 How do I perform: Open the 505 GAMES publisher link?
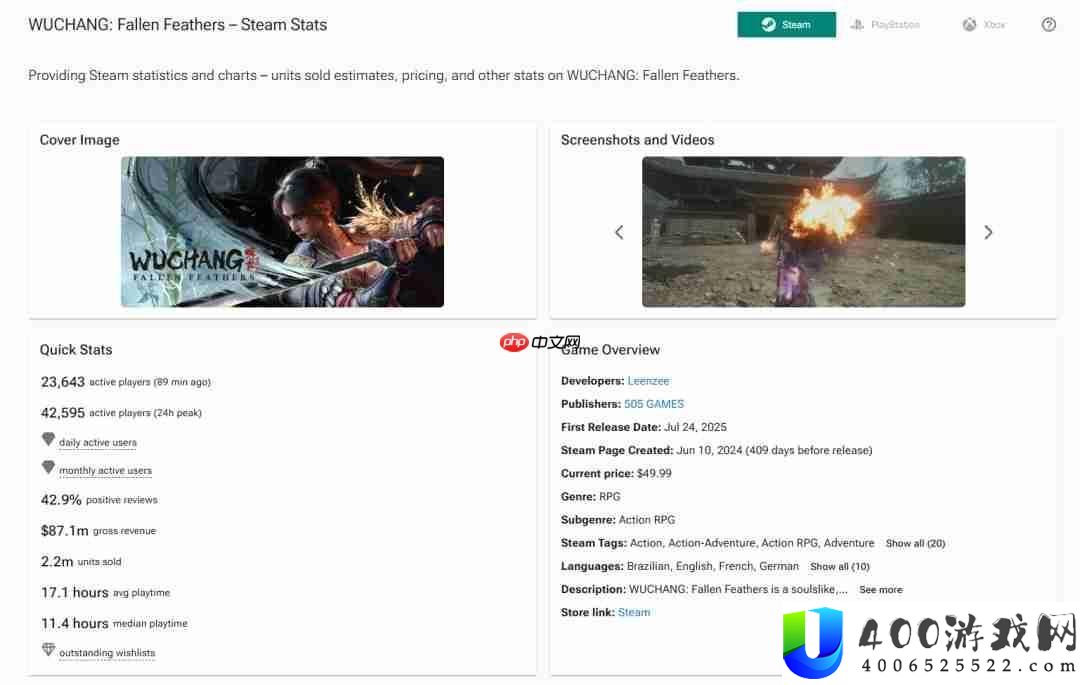tap(654, 404)
